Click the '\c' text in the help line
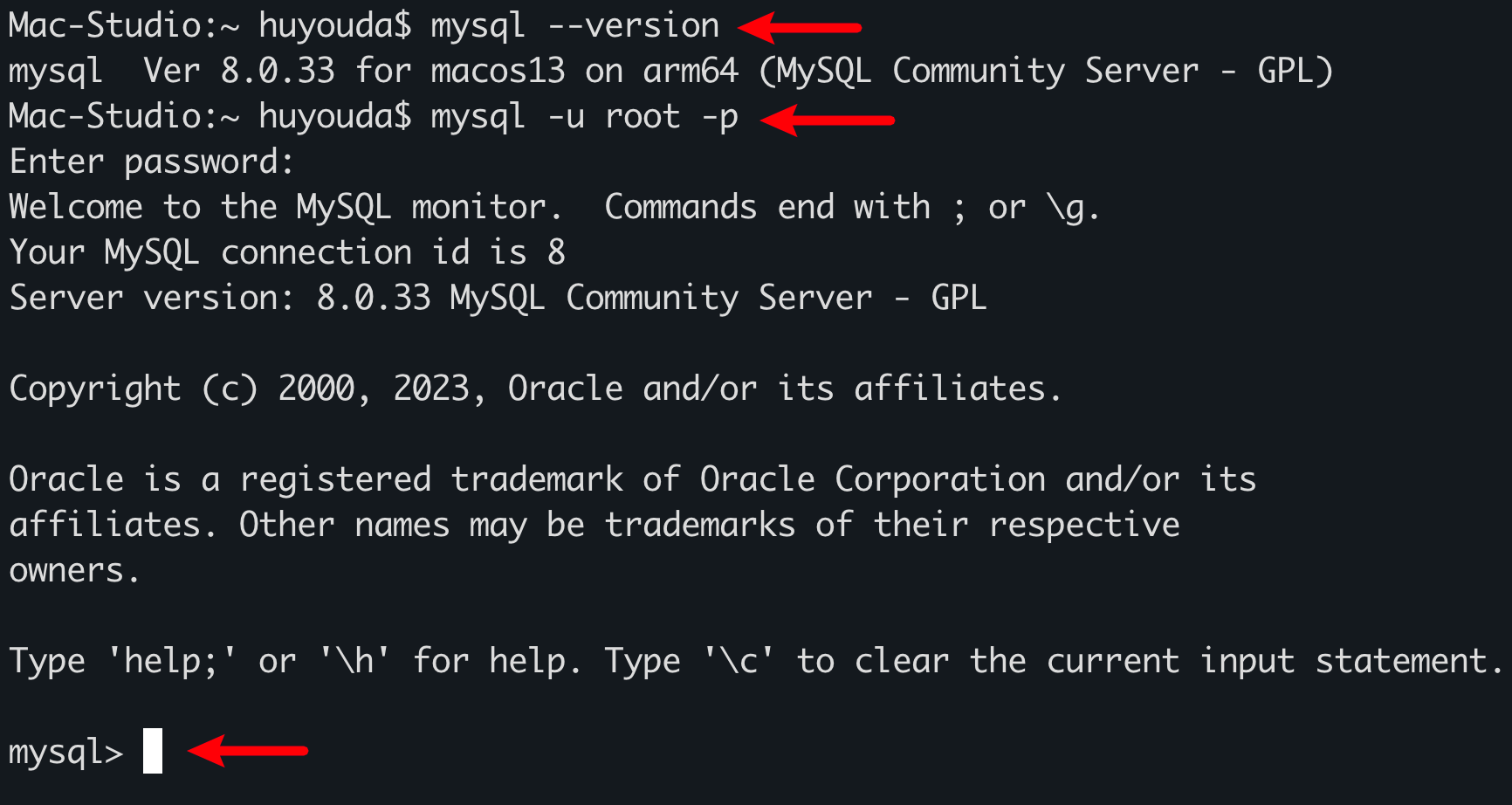1512x805 pixels. click(x=739, y=661)
